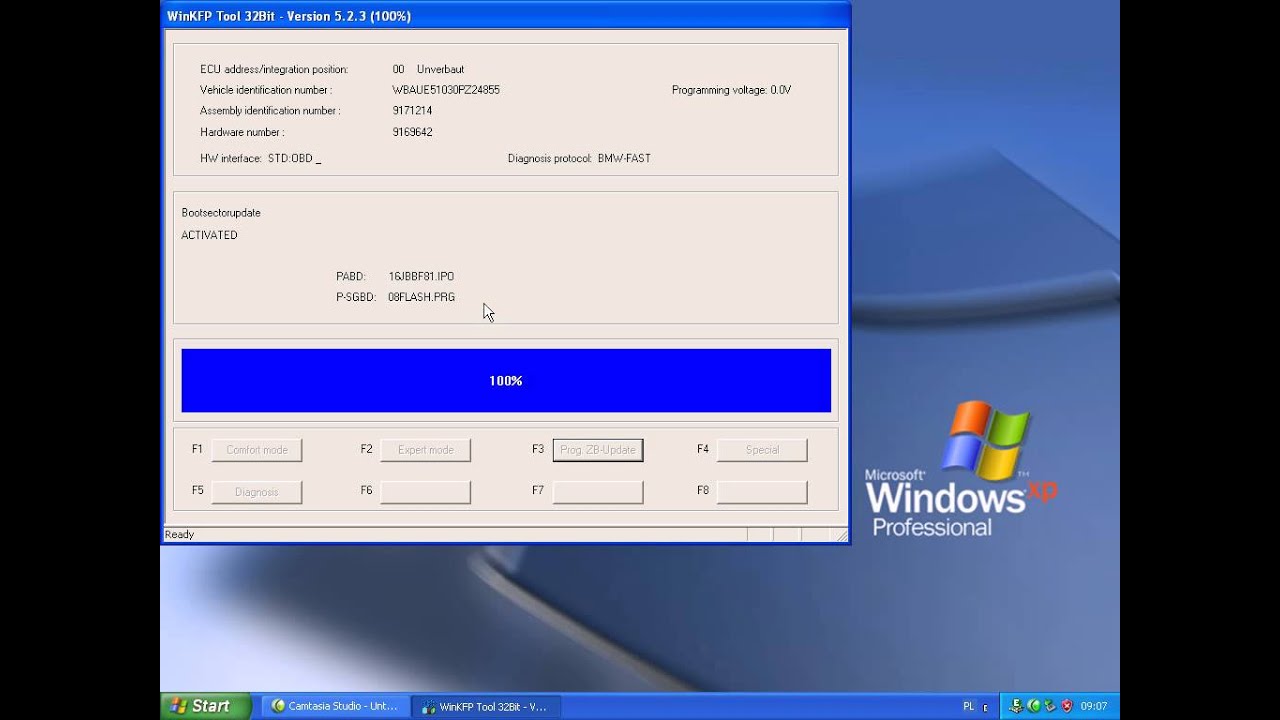1280x720 pixels.
Task: Click the Prog. ZB-Update F3 button
Action: tap(598, 450)
